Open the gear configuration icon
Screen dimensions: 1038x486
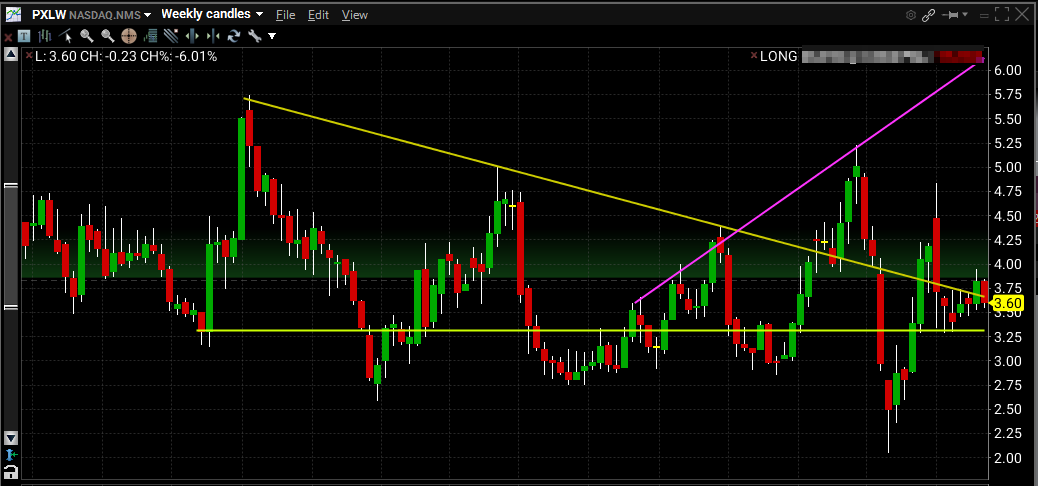(x=911, y=15)
